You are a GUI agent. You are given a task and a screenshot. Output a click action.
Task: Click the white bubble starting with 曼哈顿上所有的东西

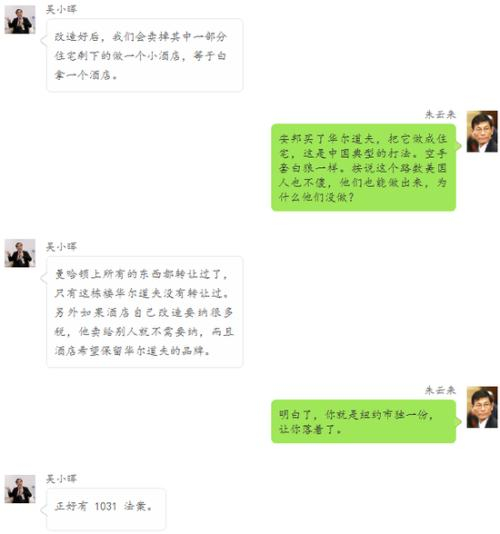[x=144, y=312]
